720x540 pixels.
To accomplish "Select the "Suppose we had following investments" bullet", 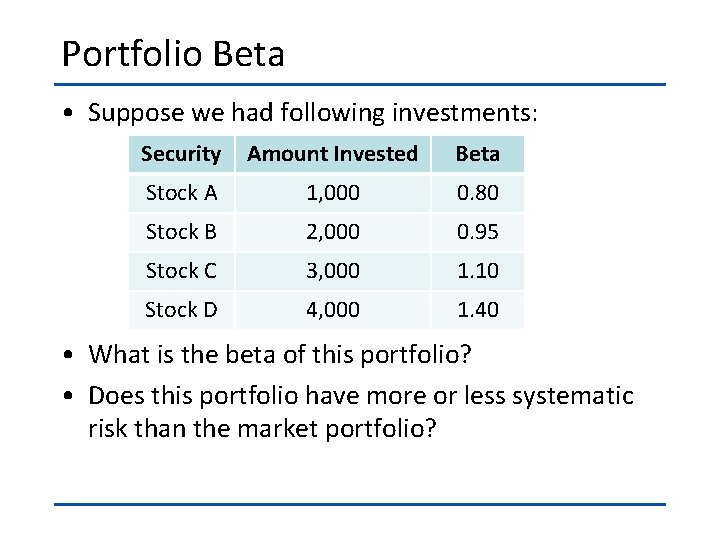I will pyautogui.click(x=312, y=113).
